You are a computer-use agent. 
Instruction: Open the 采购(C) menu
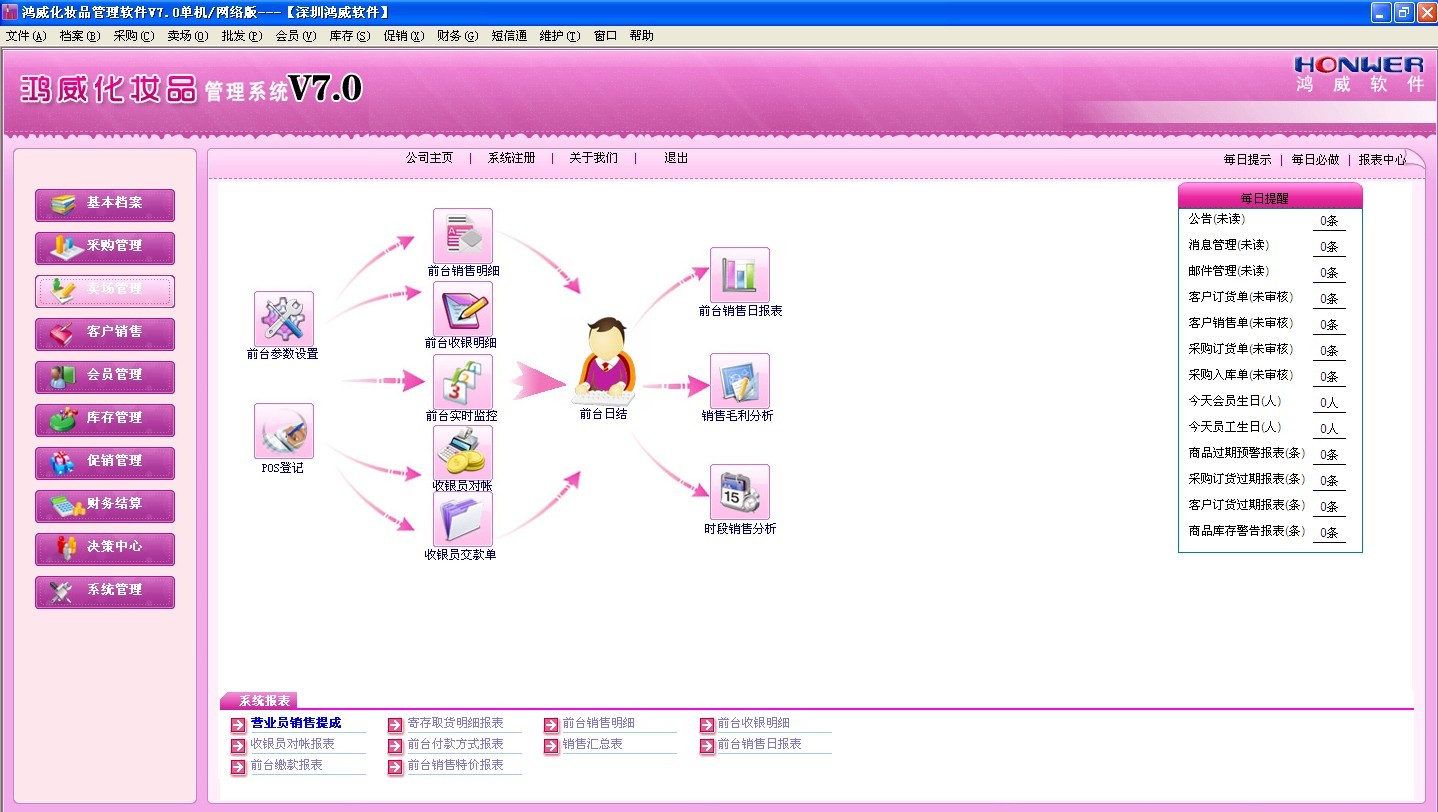pos(133,36)
